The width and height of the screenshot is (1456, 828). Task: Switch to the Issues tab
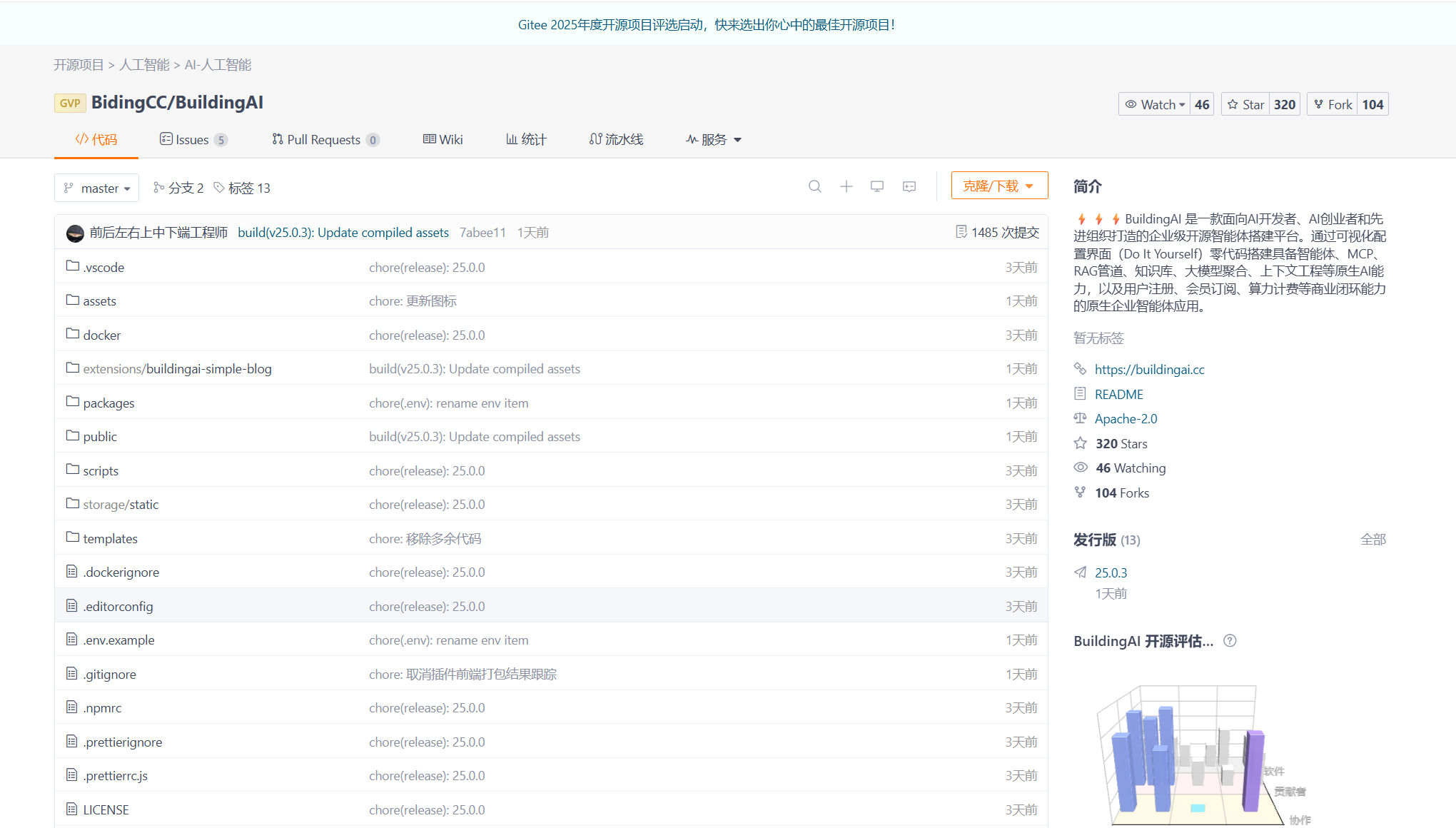pos(191,139)
